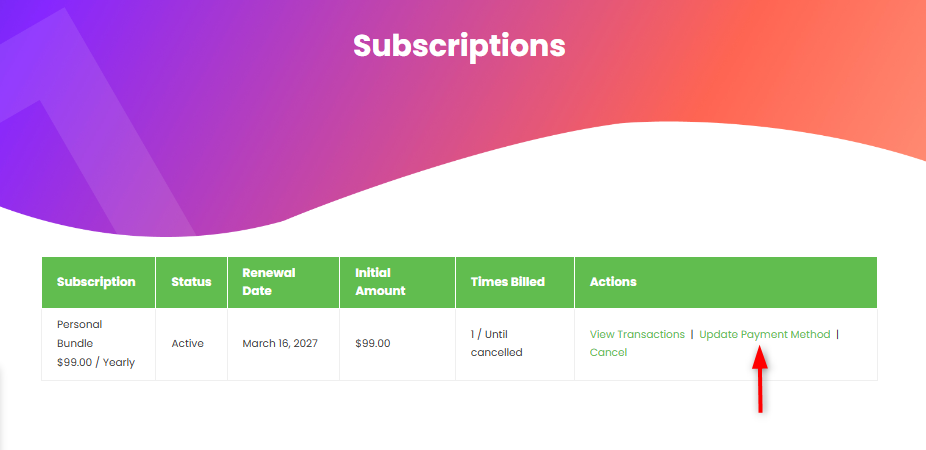
Task: Click the $99.00 initial amount cell
Action: pos(372,343)
